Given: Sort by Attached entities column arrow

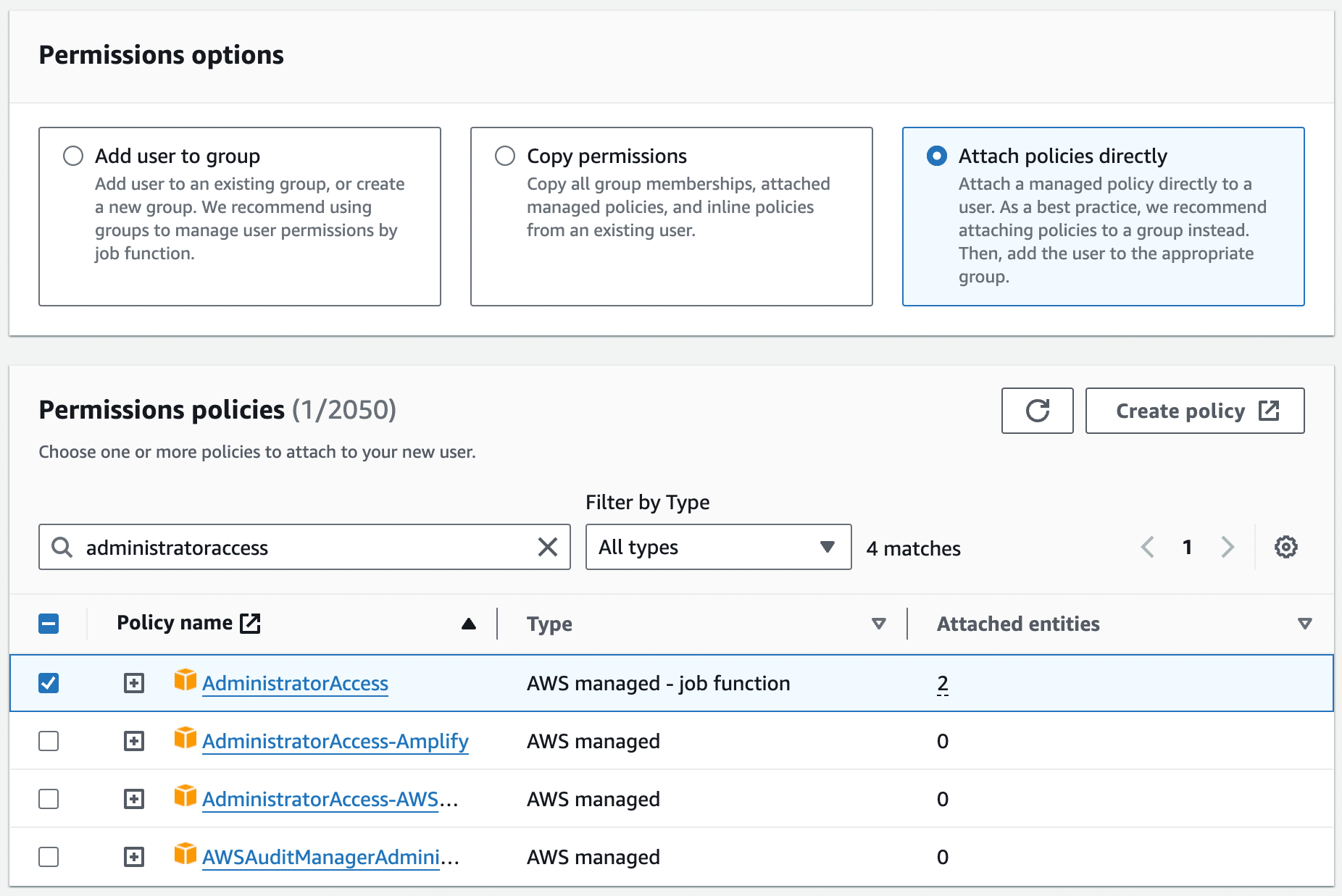Looking at the screenshot, I should click(x=1305, y=624).
